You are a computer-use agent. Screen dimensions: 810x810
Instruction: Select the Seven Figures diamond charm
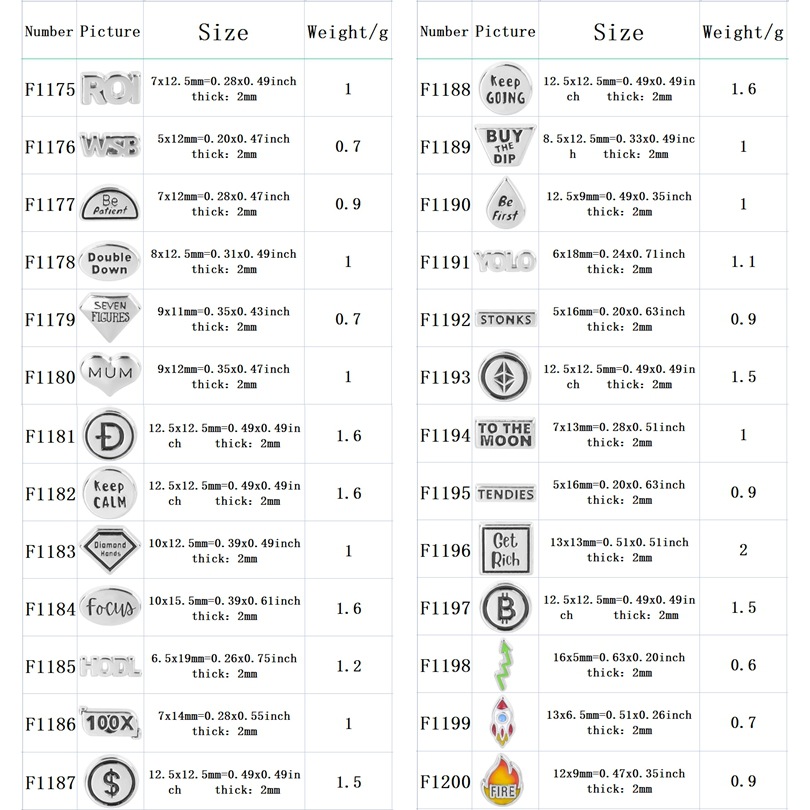point(109,319)
